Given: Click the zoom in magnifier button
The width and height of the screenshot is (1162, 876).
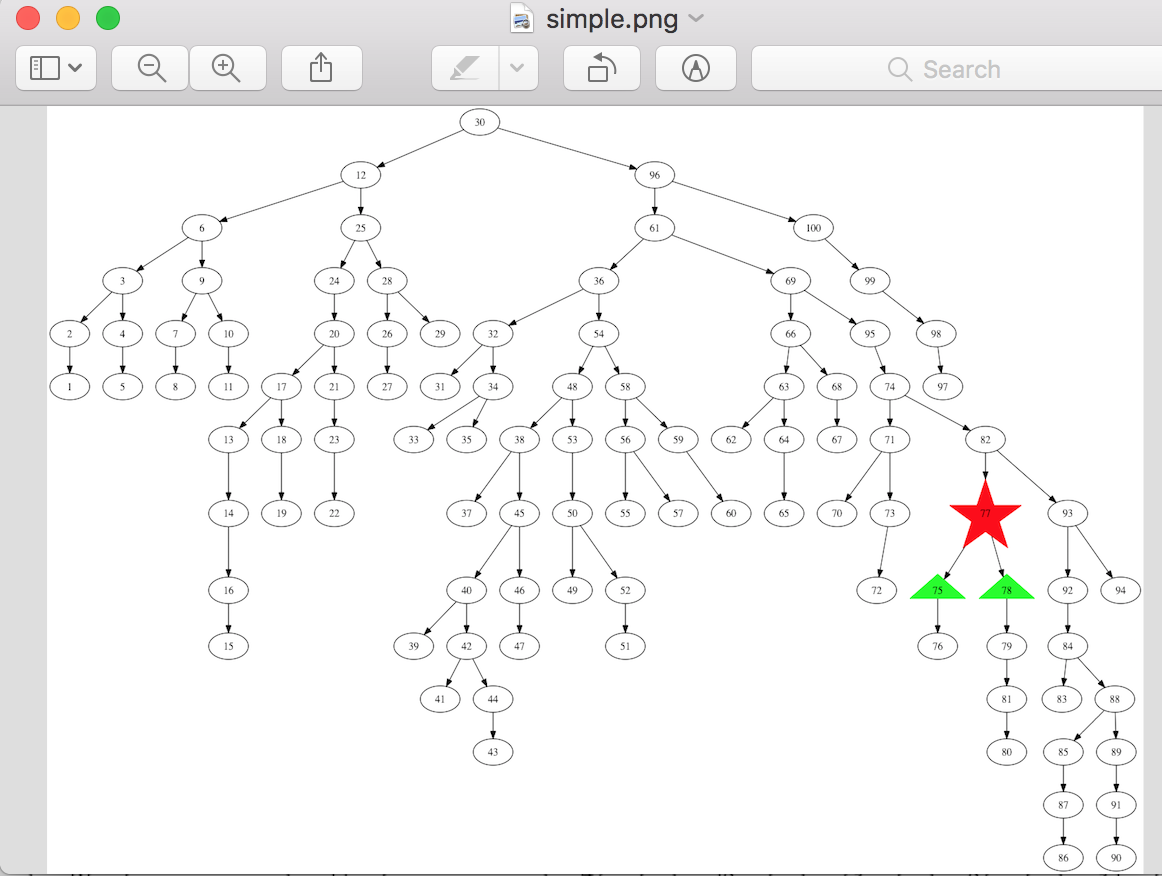Looking at the screenshot, I should coord(227,69).
